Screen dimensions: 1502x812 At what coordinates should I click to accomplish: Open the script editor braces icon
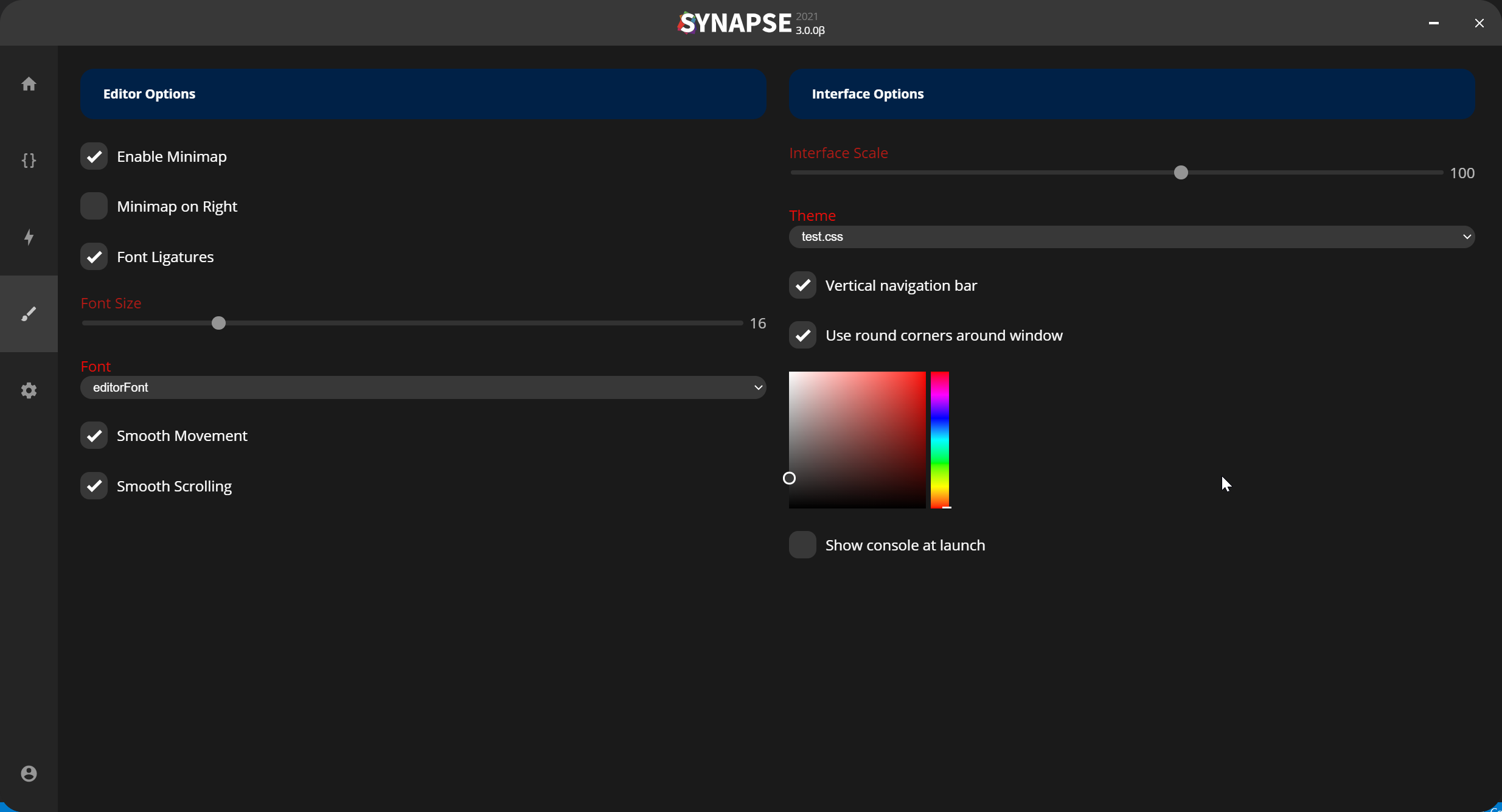[29, 161]
